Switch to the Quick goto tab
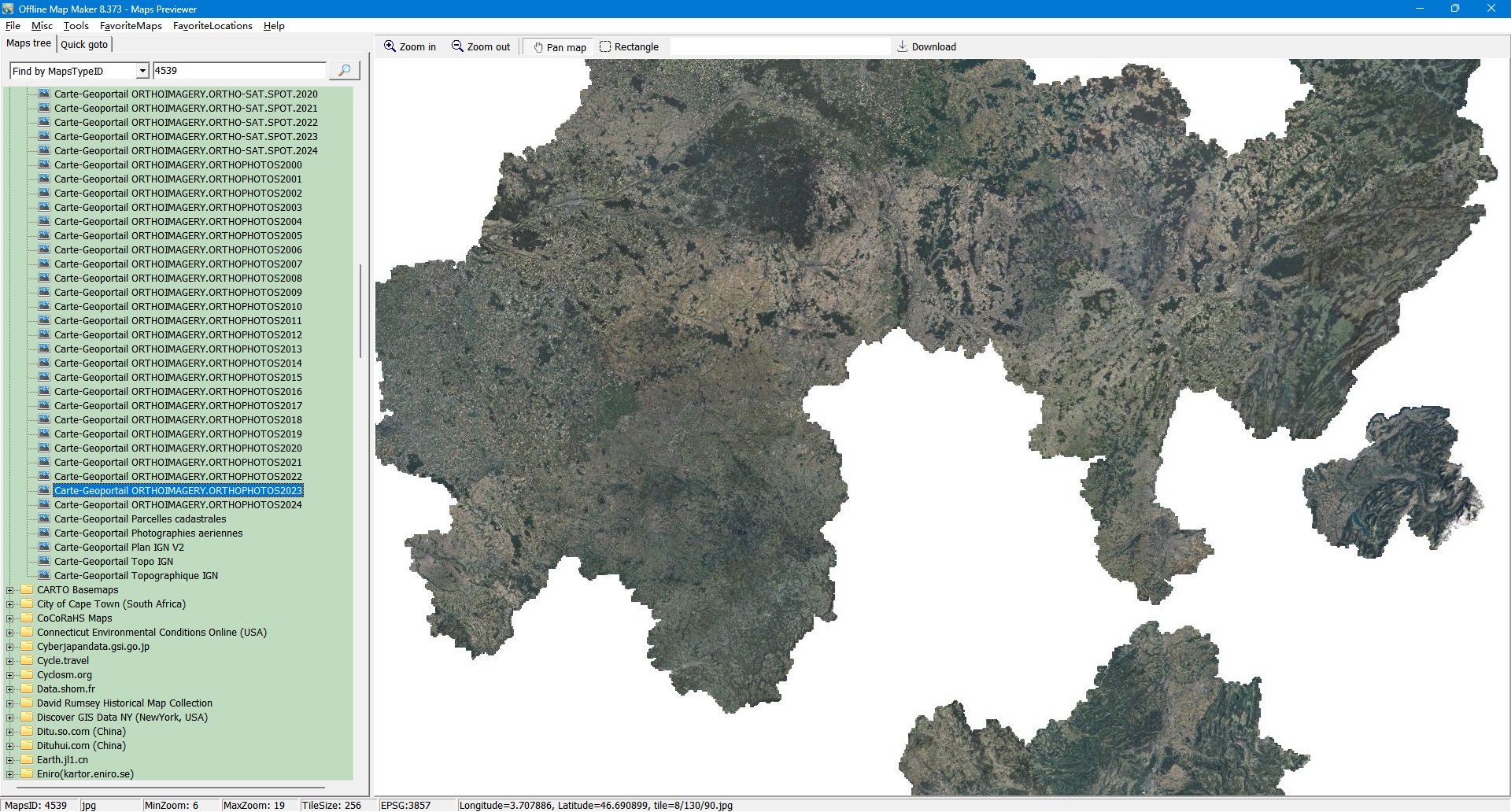 [x=84, y=44]
